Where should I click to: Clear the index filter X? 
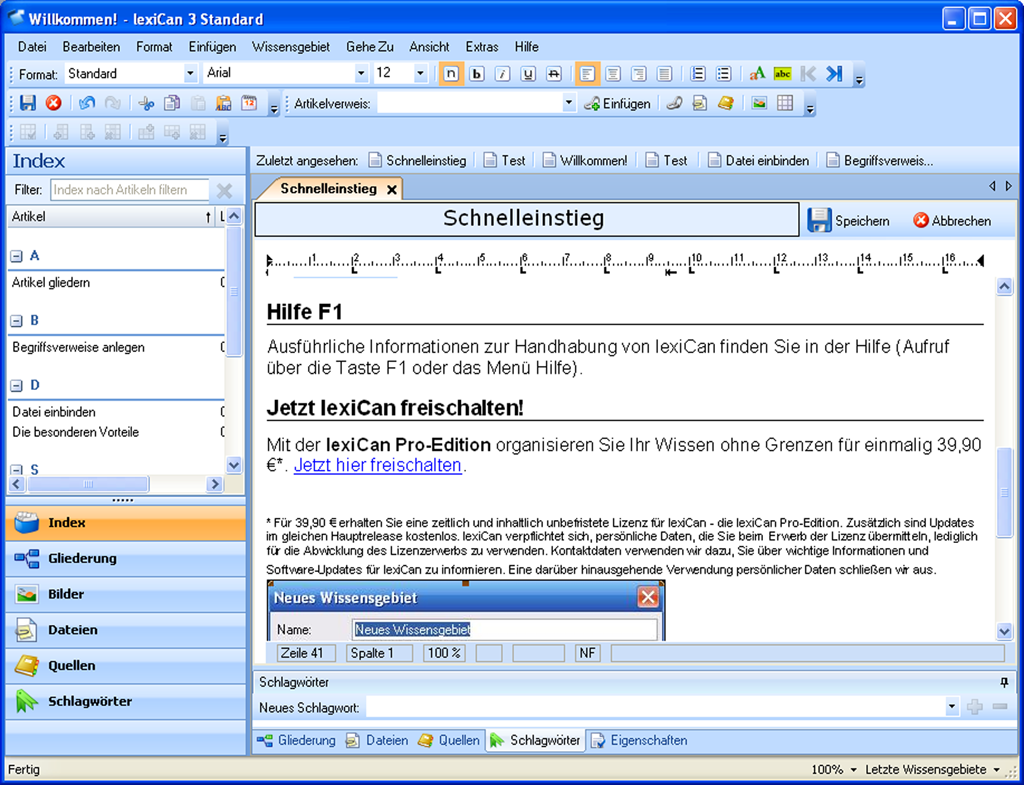224,190
